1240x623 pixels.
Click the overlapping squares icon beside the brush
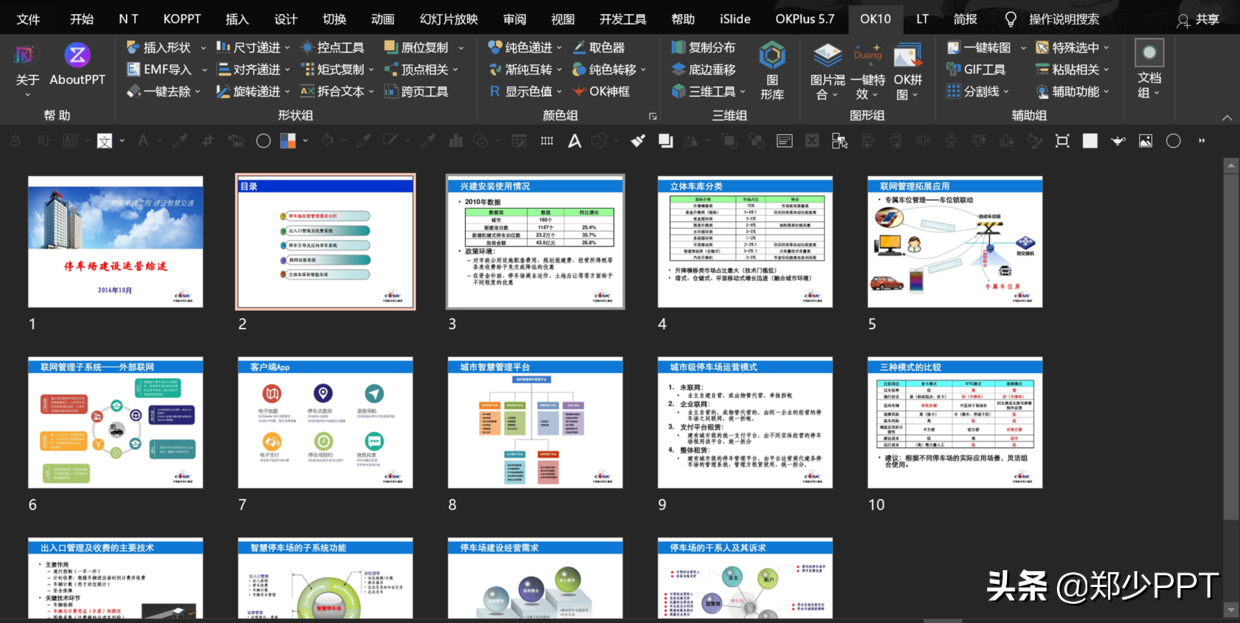665,141
